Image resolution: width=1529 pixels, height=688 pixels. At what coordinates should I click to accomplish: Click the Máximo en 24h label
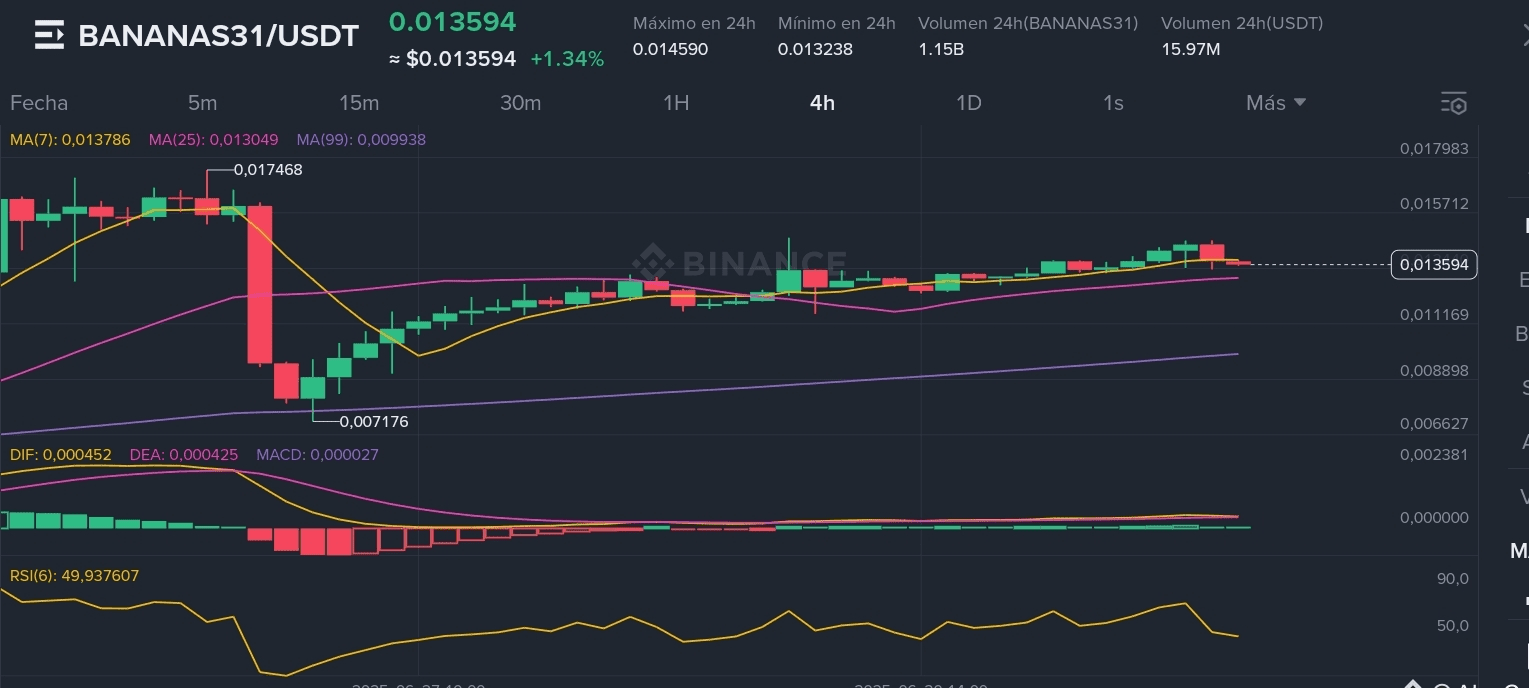point(694,23)
